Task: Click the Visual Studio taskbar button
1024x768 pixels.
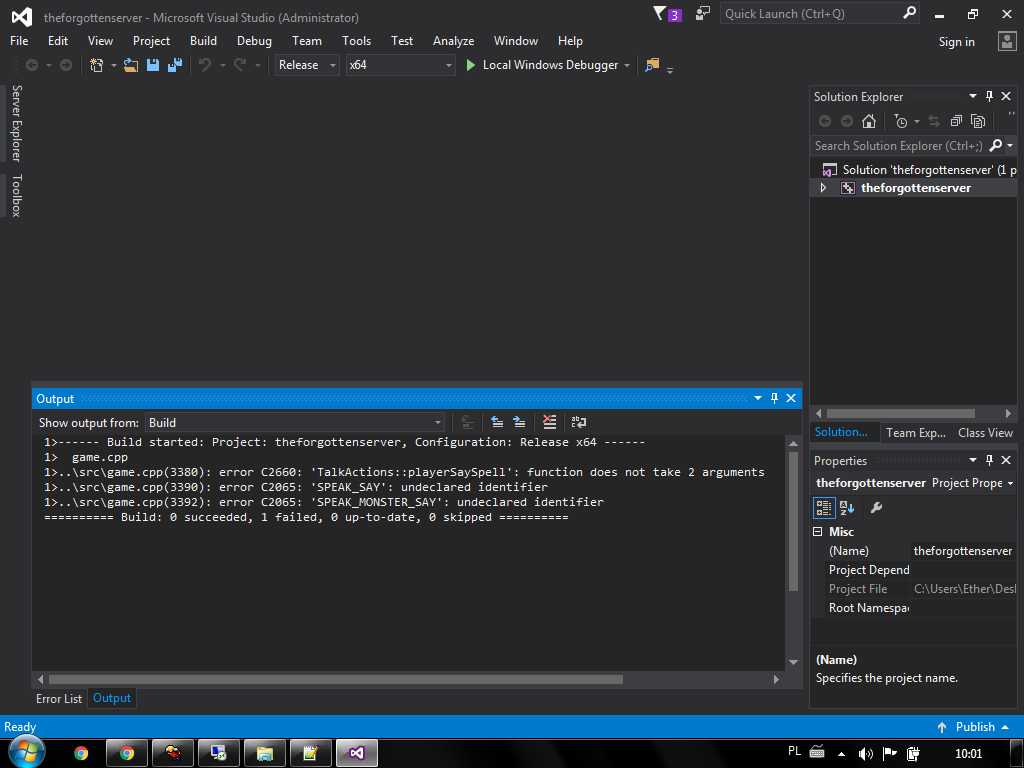Action: point(357,753)
